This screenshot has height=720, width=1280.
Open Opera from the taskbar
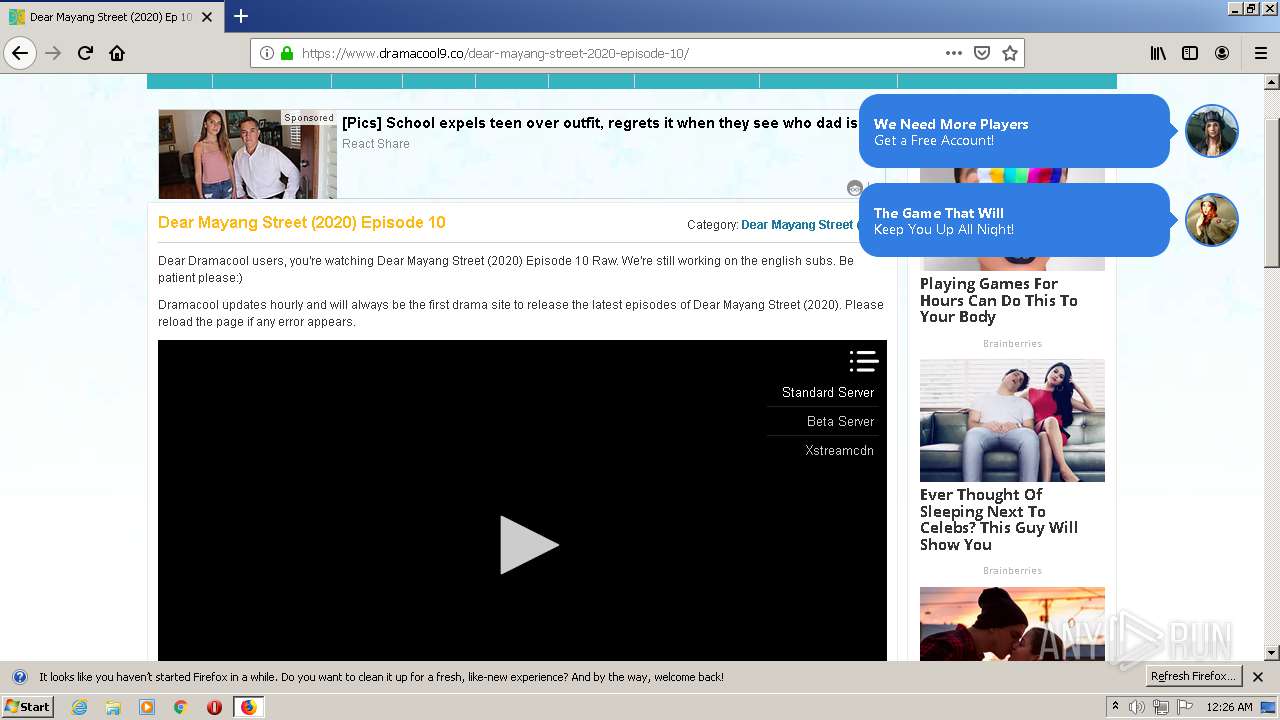pos(214,707)
